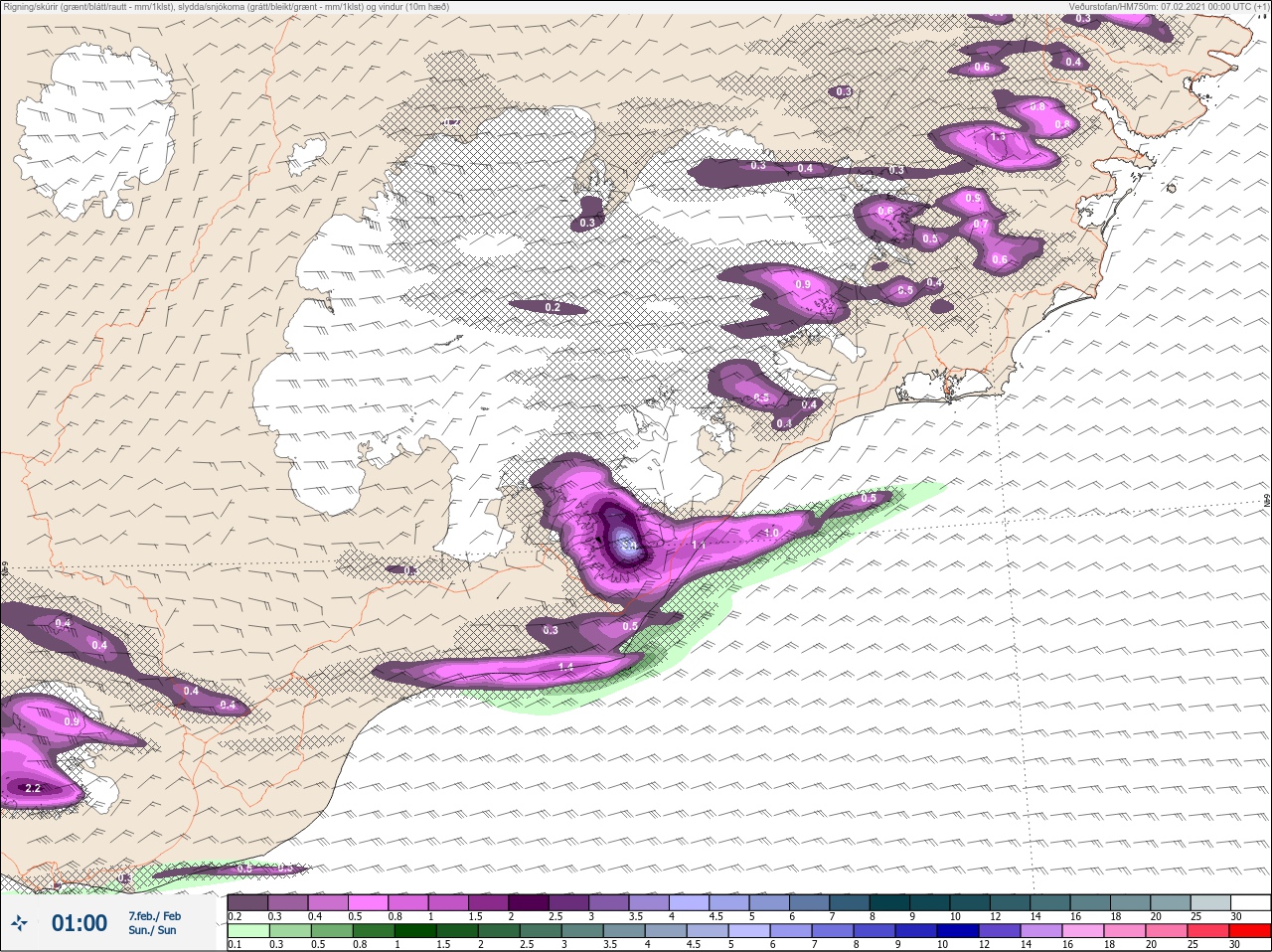The width and height of the screenshot is (1272, 952).
Task: Pick the darkest purple swatch between 2 and 2.5
Action: [529, 902]
